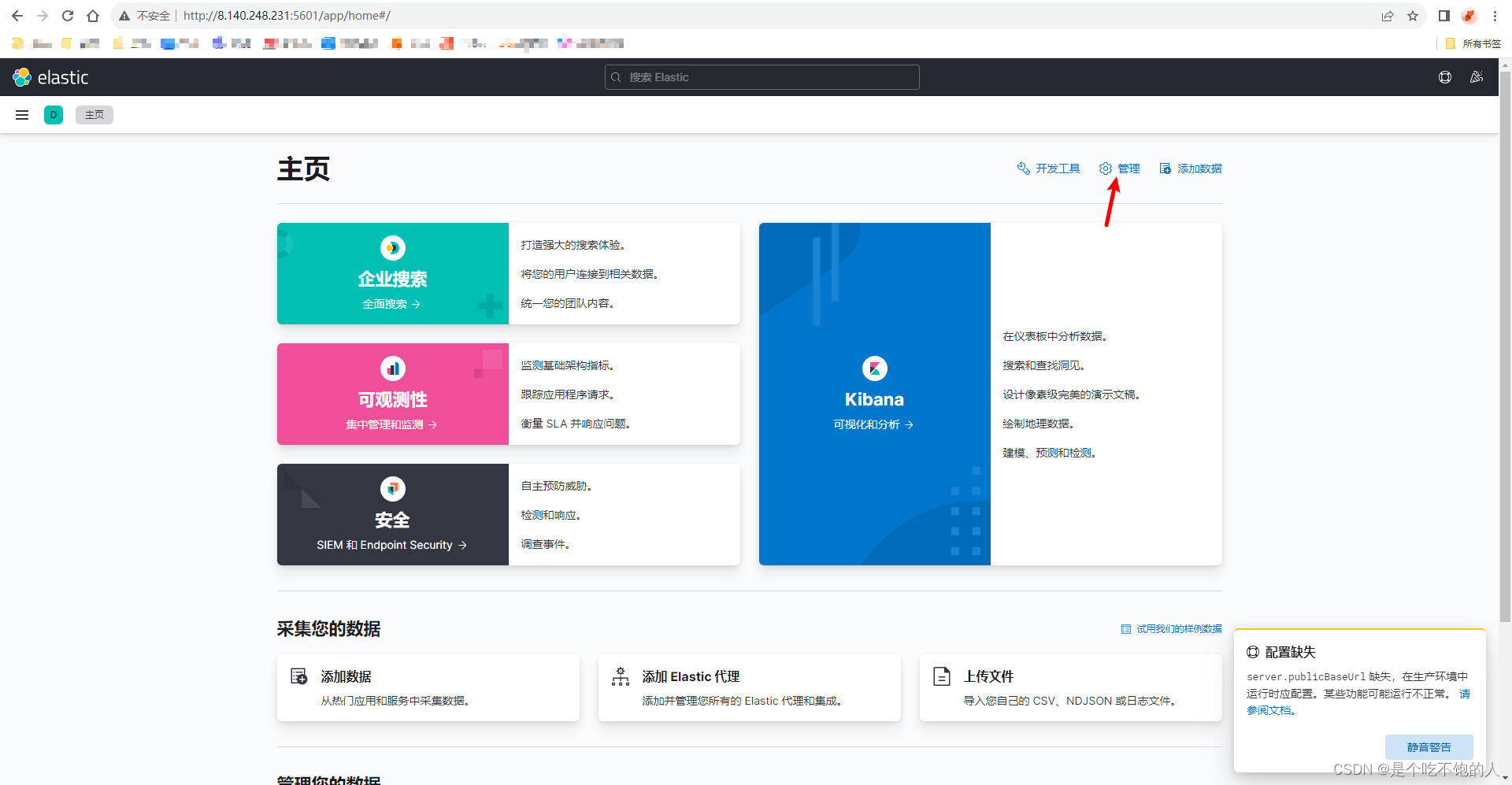Open the 添加数据 card
The height and width of the screenshot is (785, 1512).
click(x=428, y=687)
